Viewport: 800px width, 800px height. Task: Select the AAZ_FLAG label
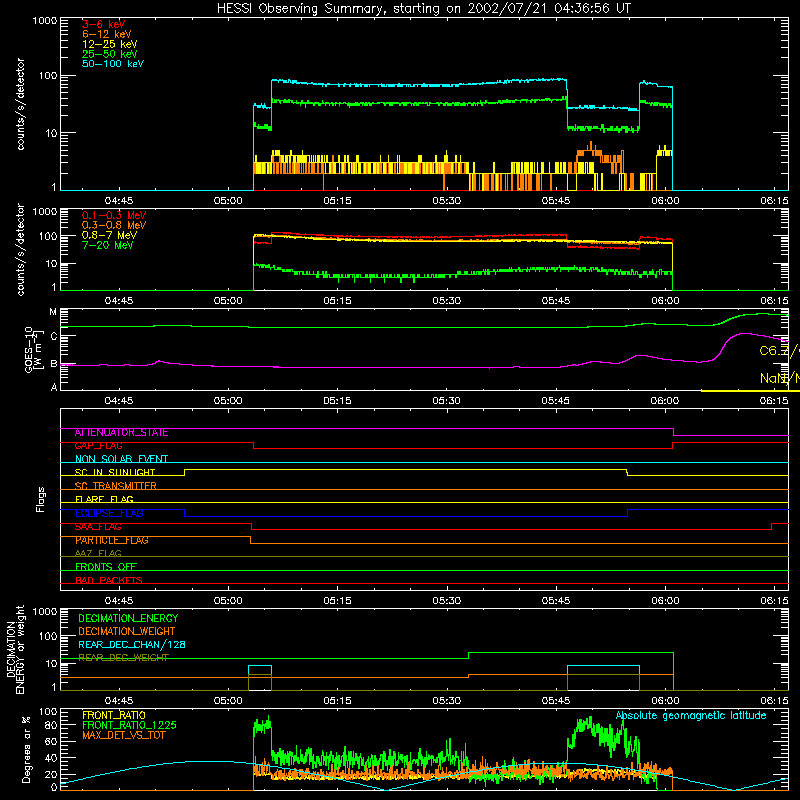coord(98,554)
